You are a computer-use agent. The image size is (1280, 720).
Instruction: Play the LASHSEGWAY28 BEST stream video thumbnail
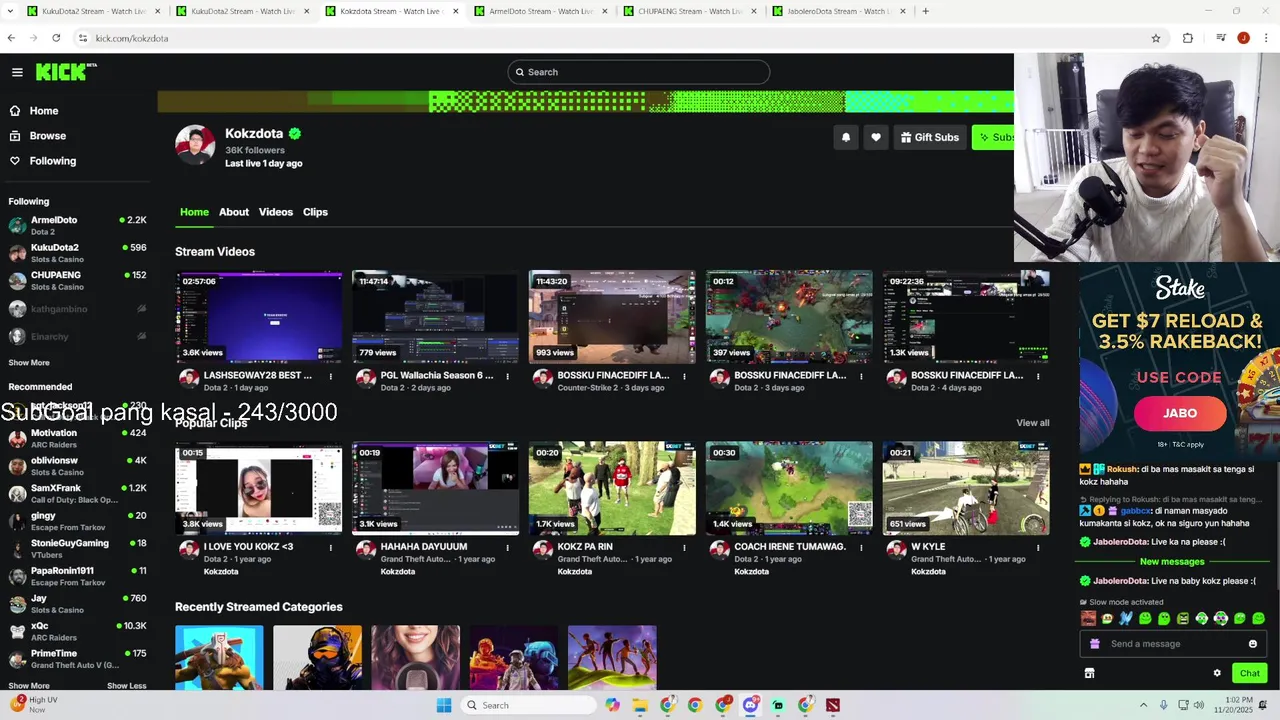coord(259,316)
